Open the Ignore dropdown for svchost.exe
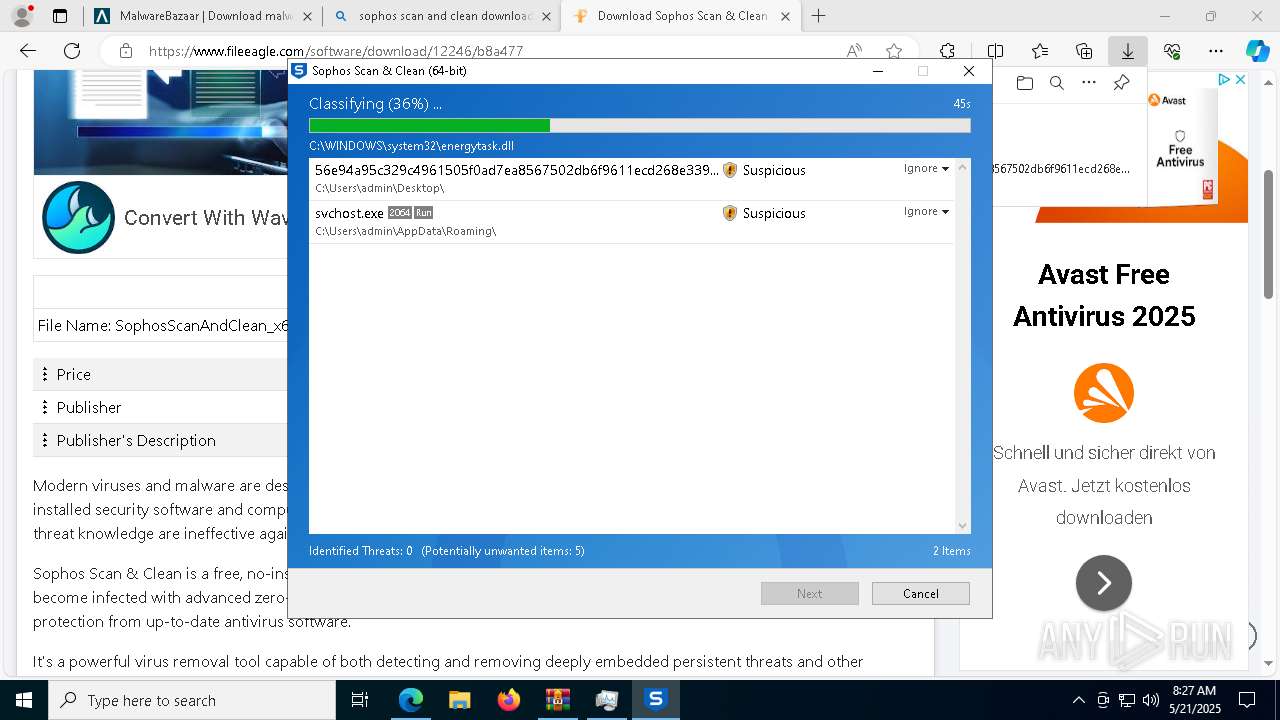This screenshot has width=1280, height=720. point(926,211)
